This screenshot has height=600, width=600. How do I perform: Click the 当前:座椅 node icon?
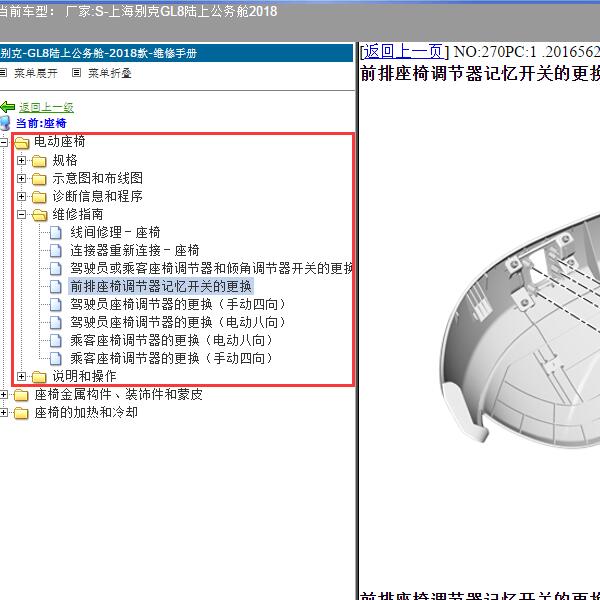(x=5, y=123)
